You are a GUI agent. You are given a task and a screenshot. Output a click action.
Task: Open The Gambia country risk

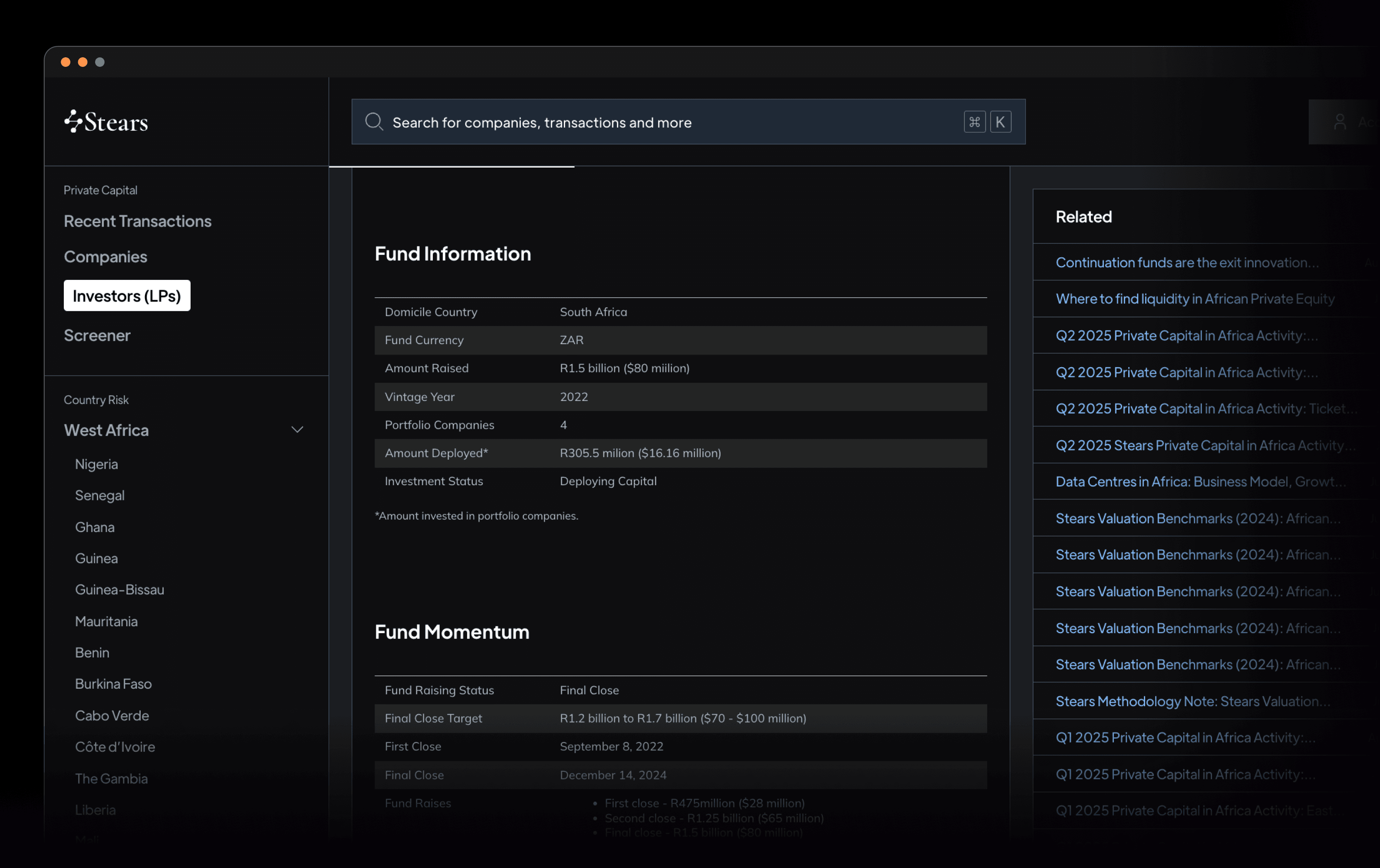point(111,779)
